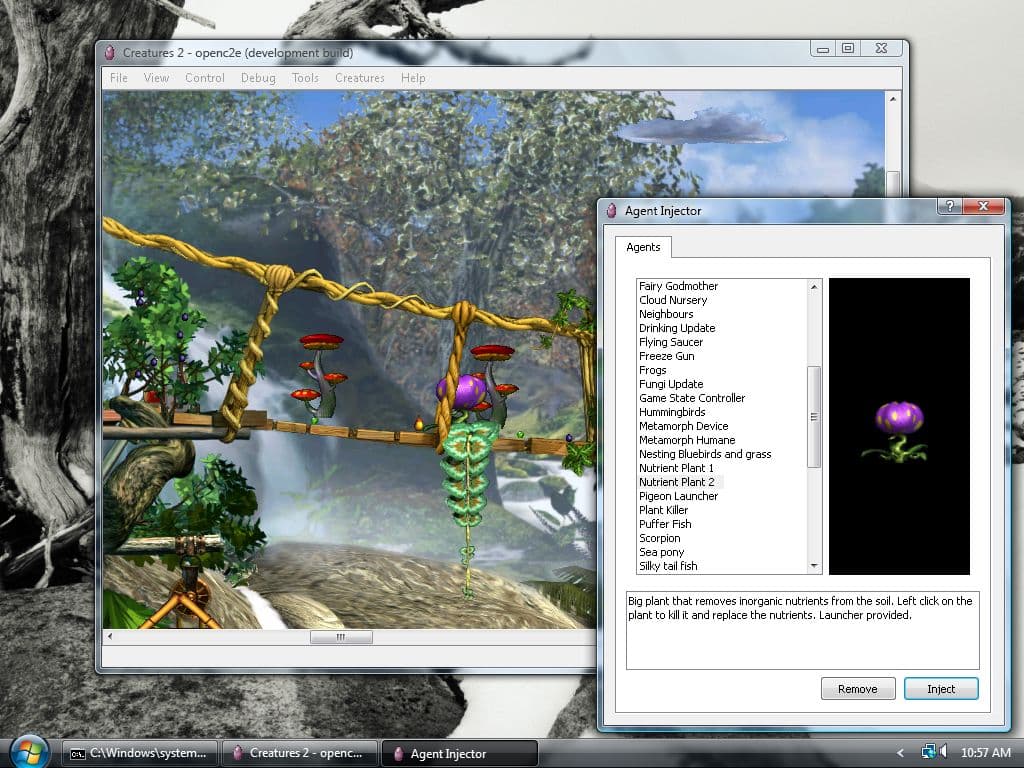1024x768 pixels.
Task: Open the Control menu
Action: tap(204, 78)
